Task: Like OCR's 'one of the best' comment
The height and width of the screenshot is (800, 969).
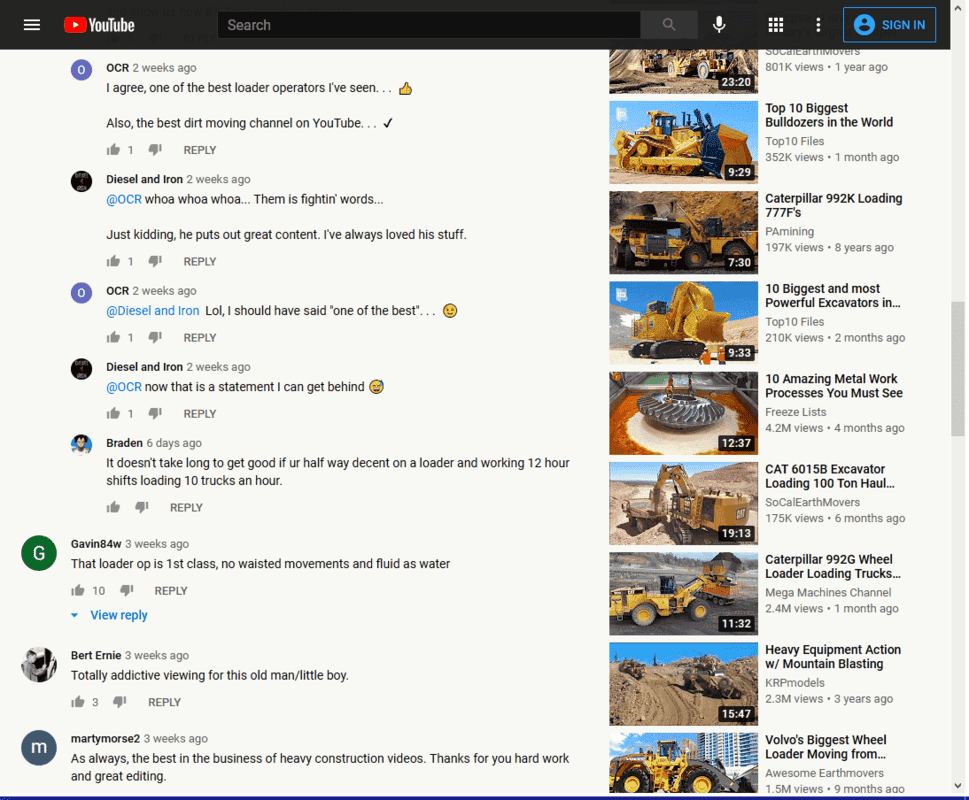Action: click(113, 337)
